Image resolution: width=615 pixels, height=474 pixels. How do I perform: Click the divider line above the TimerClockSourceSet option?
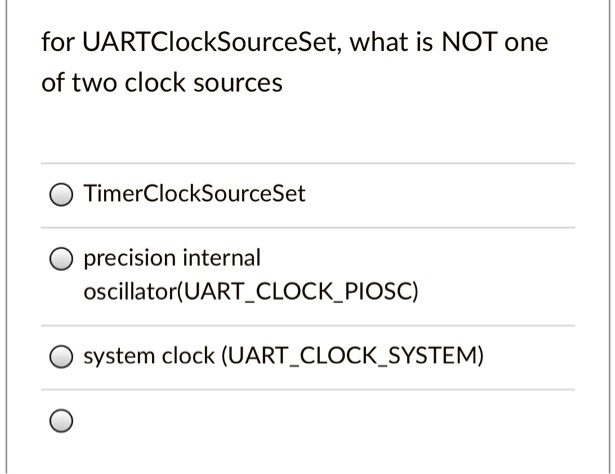tap(308, 163)
